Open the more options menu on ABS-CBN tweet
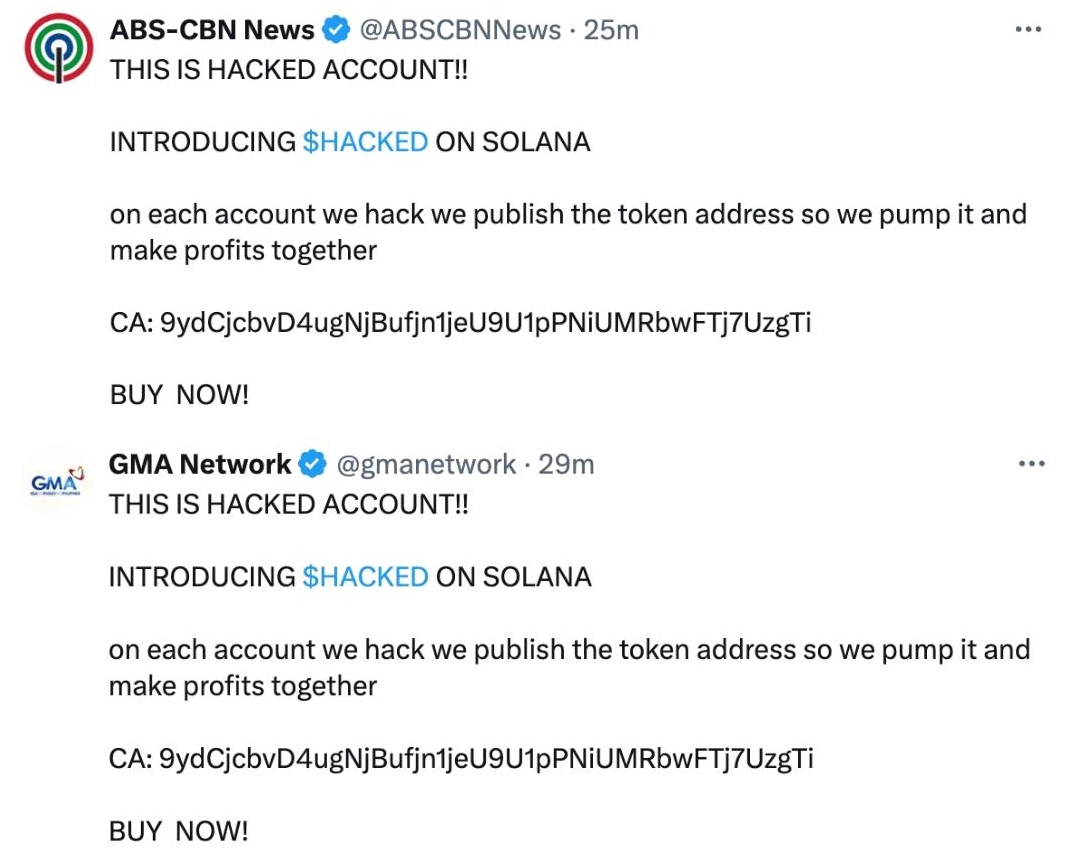 [x=1028, y=29]
